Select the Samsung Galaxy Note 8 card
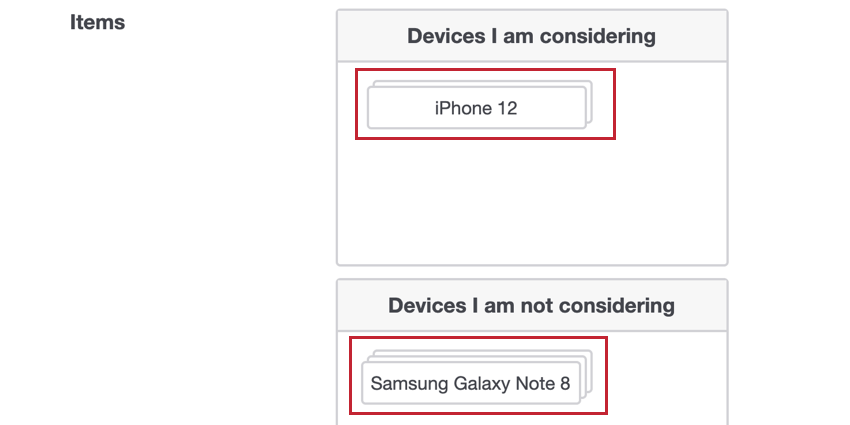This screenshot has height=425, width=850. pyautogui.click(x=471, y=383)
